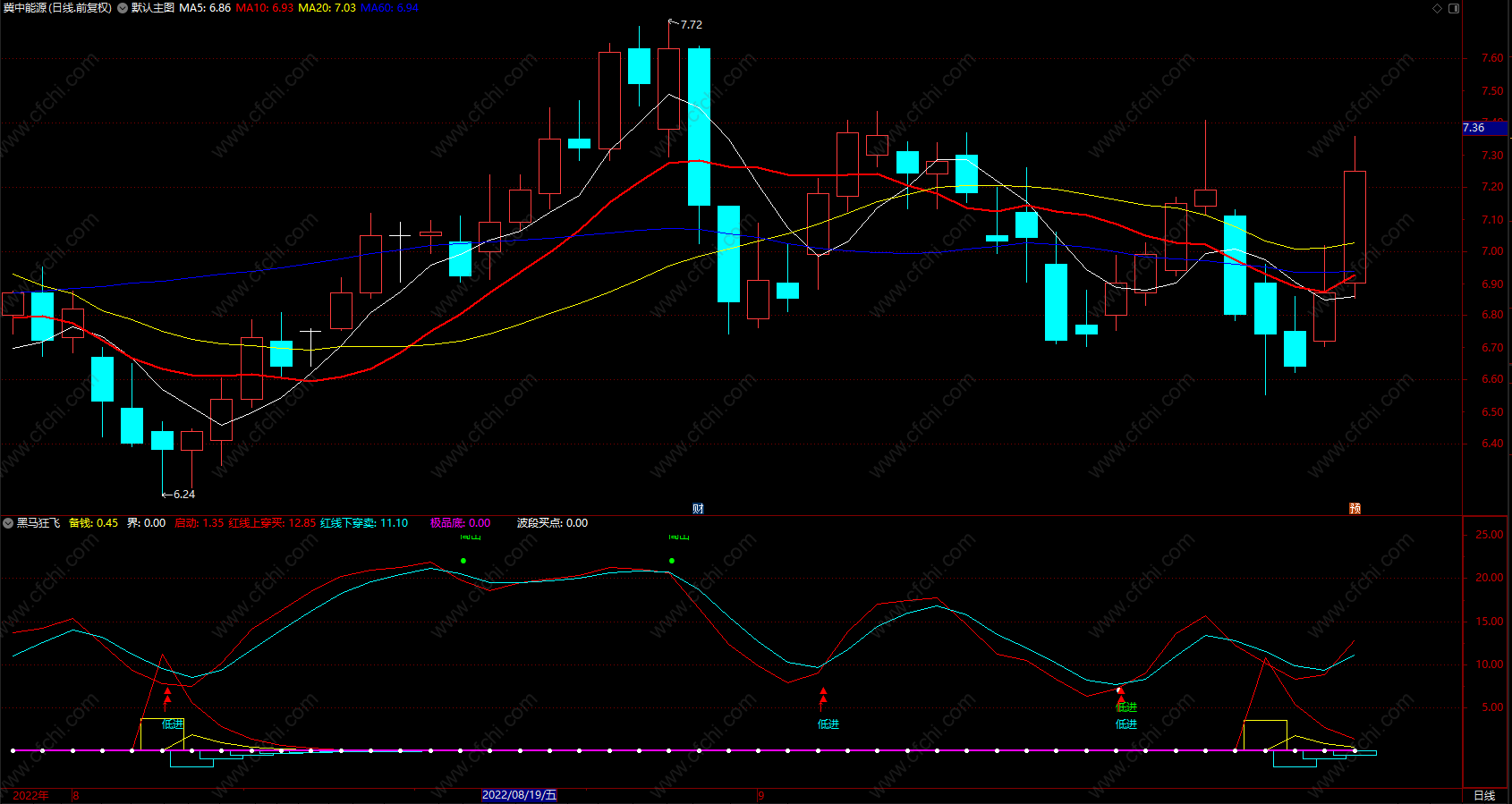Click the latest large red candlestick
Viewport: 1512px width, 804px height.
click(x=1355, y=227)
